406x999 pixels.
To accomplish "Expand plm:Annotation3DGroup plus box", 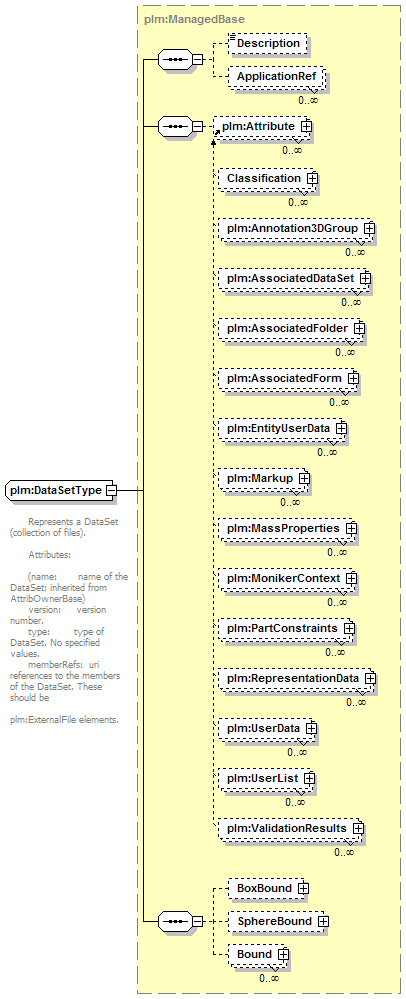I will tap(369, 228).
